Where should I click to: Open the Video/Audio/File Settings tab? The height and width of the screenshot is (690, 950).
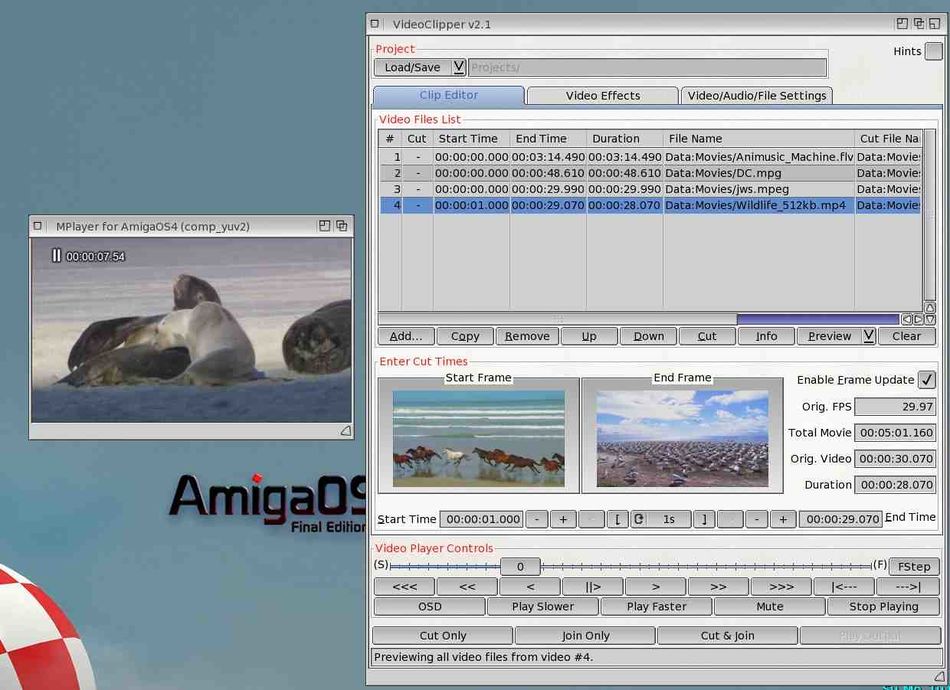tap(756, 96)
